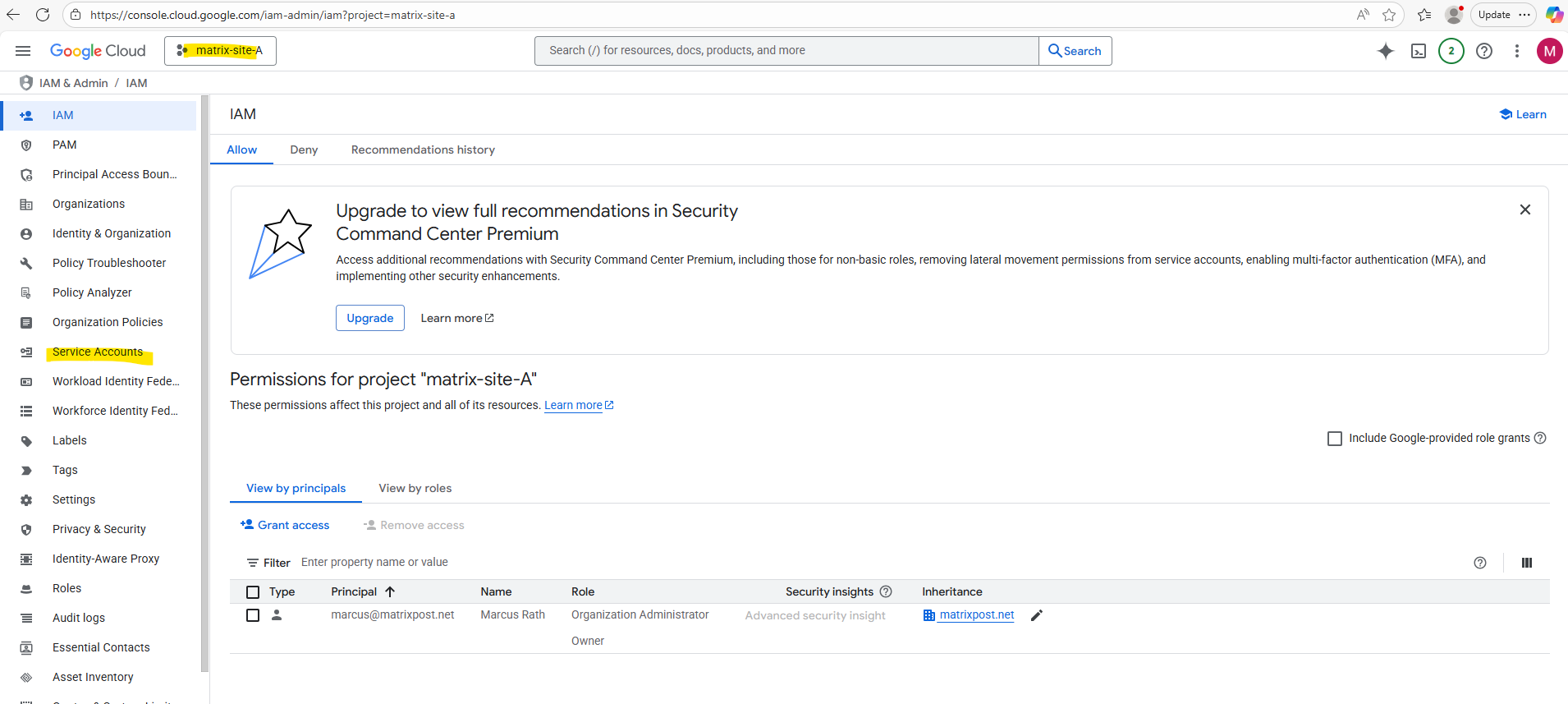Screen dimensions: 1568x704
Task: Open the help question mark icon in header
Action: pyautogui.click(x=1484, y=51)
